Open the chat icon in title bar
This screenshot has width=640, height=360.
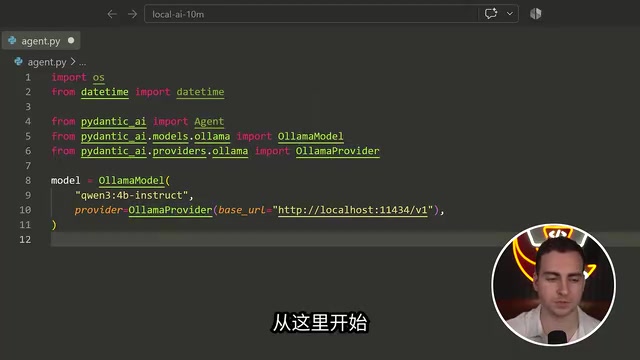coord(491,13)
